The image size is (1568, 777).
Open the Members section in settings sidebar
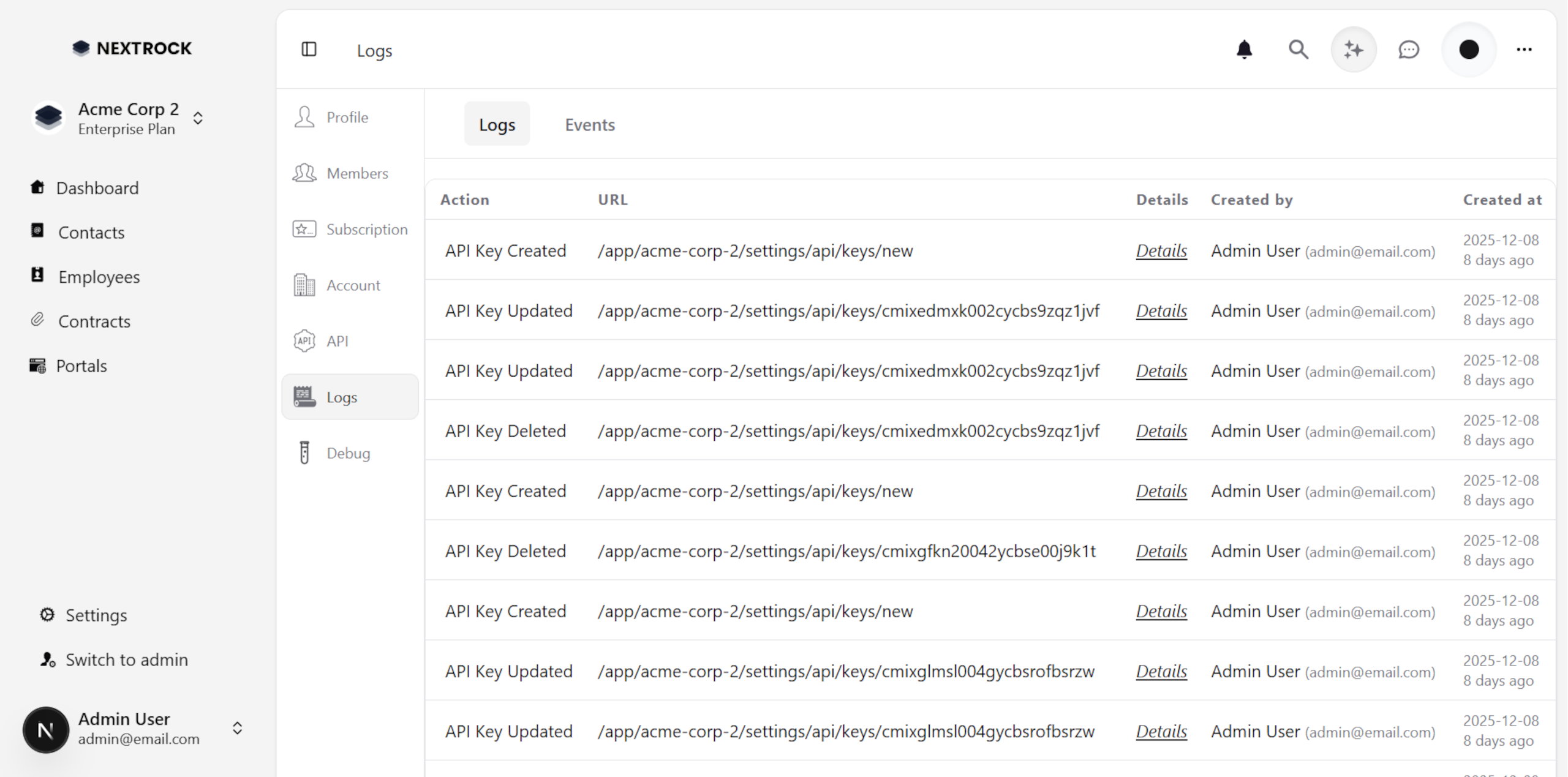coord(357,173)
